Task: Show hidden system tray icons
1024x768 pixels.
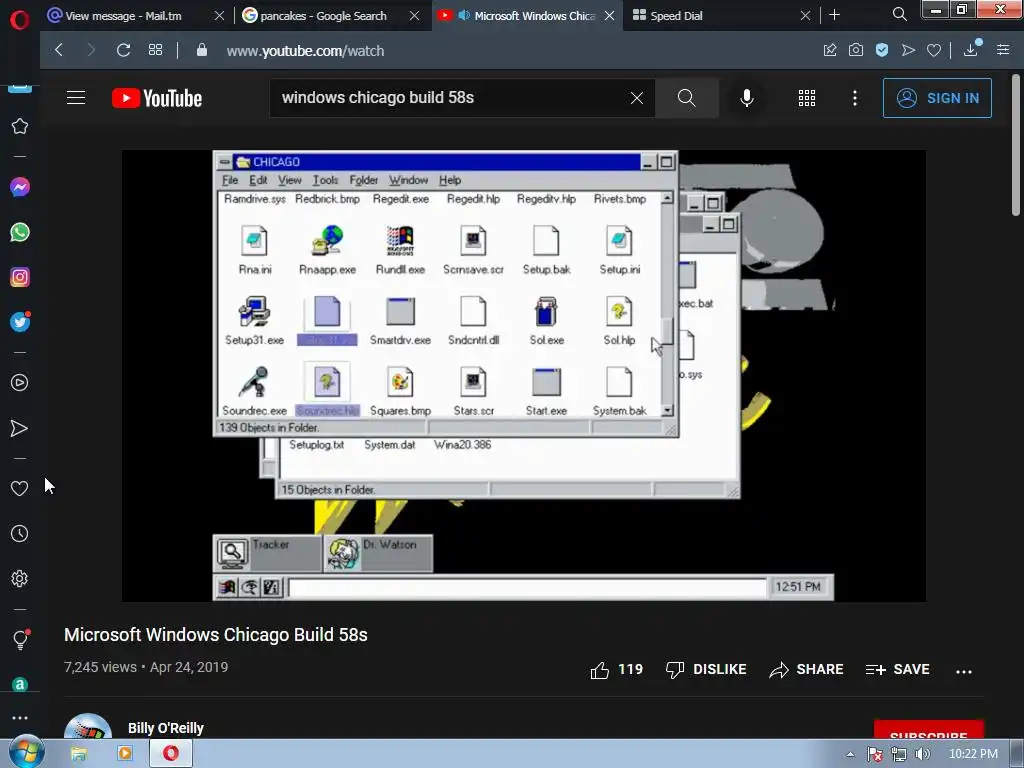Action: (850, 754)
